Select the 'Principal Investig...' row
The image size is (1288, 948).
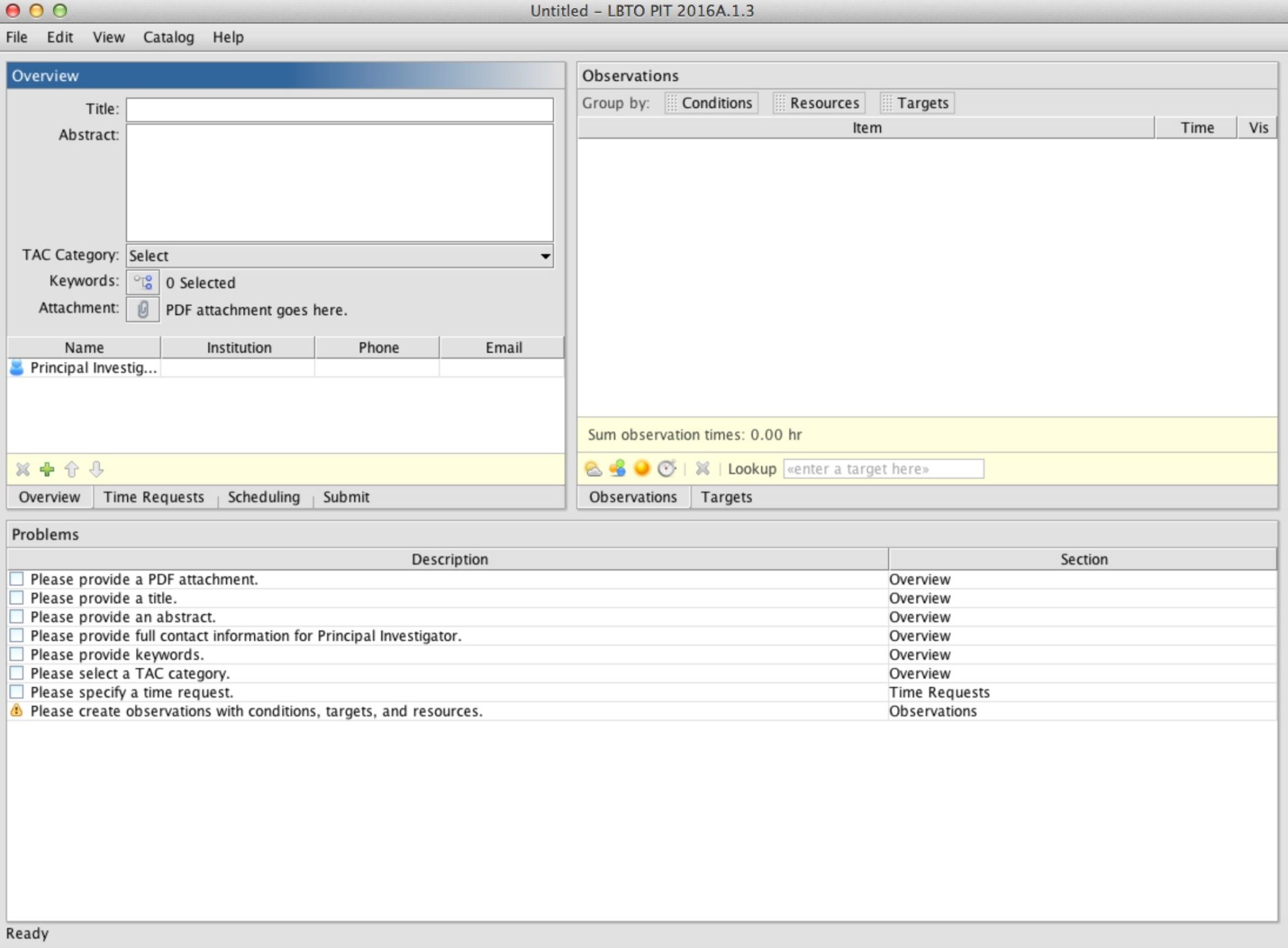pos(286,367)
